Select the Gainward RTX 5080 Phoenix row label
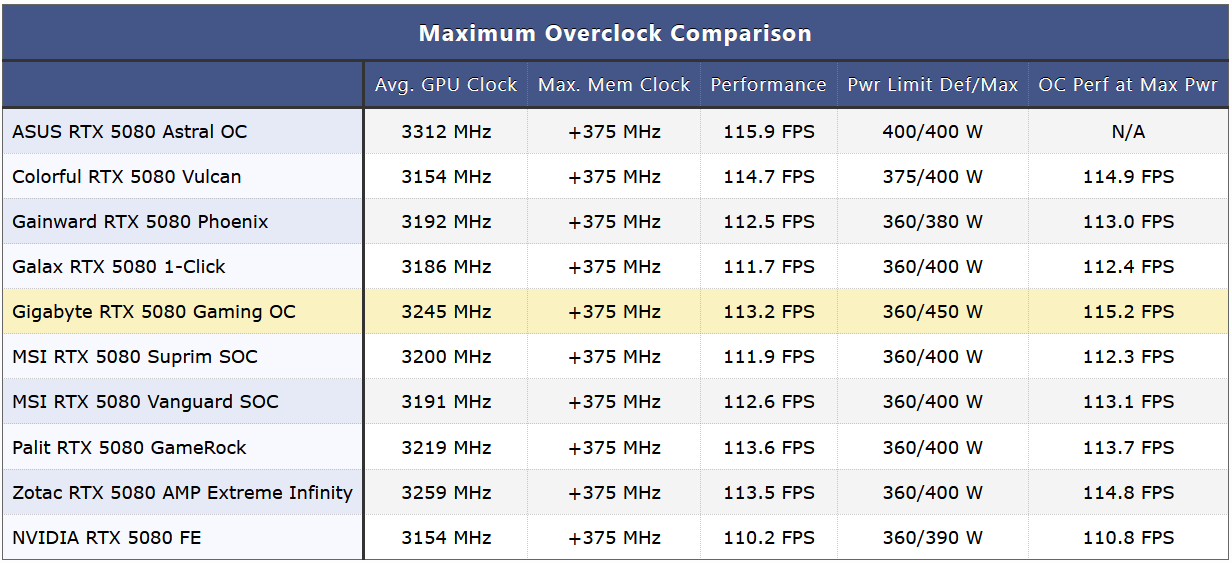 [140, 222]
